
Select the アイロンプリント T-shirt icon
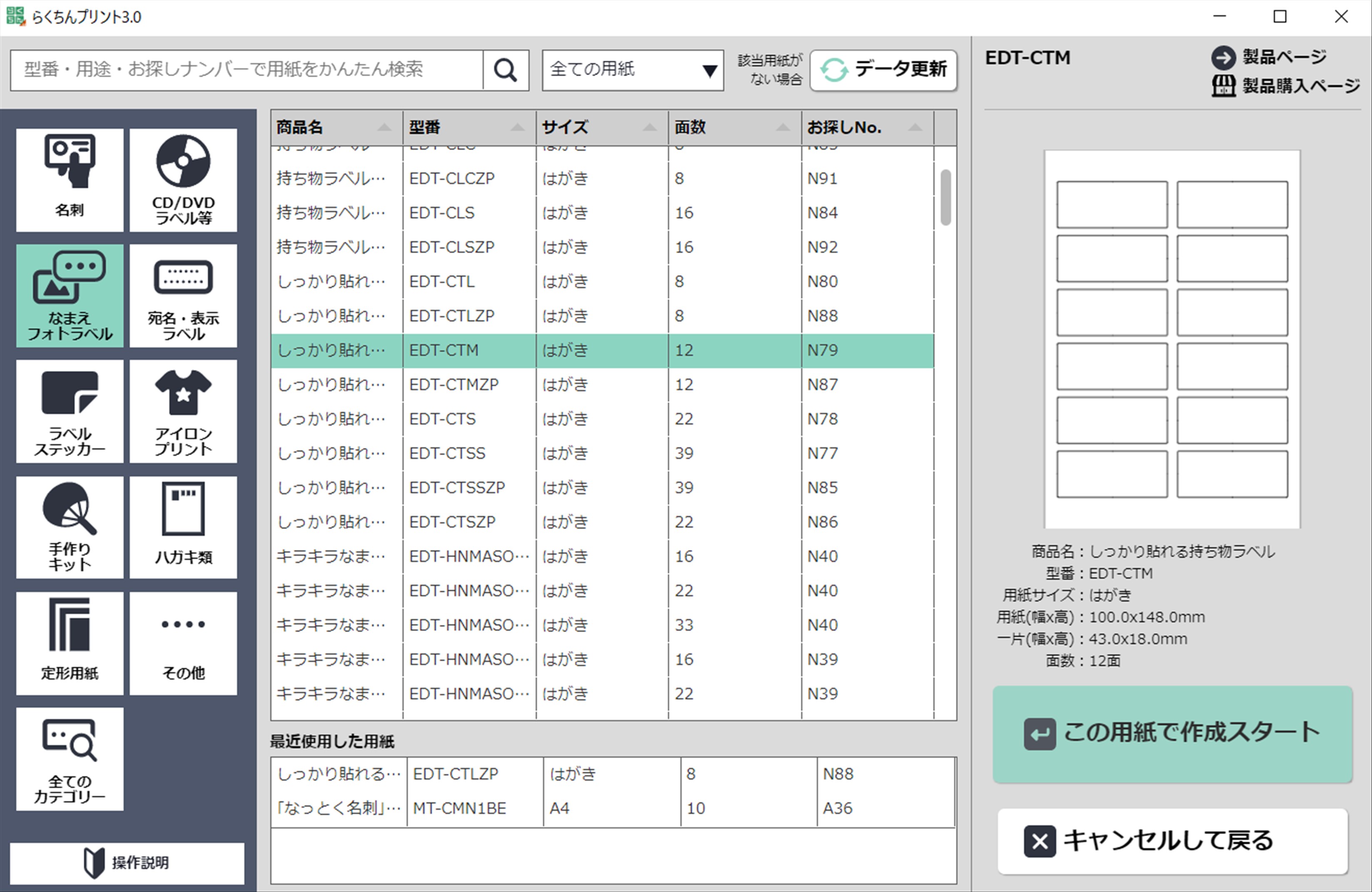tap(183, 411)
